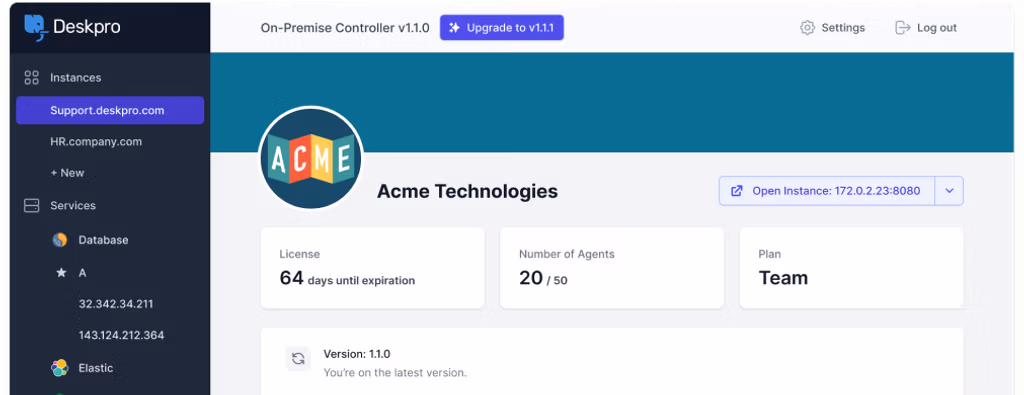Viewport: 1024px width, 395px height.
Task: Click Log out link
Action: coord(926,27)
